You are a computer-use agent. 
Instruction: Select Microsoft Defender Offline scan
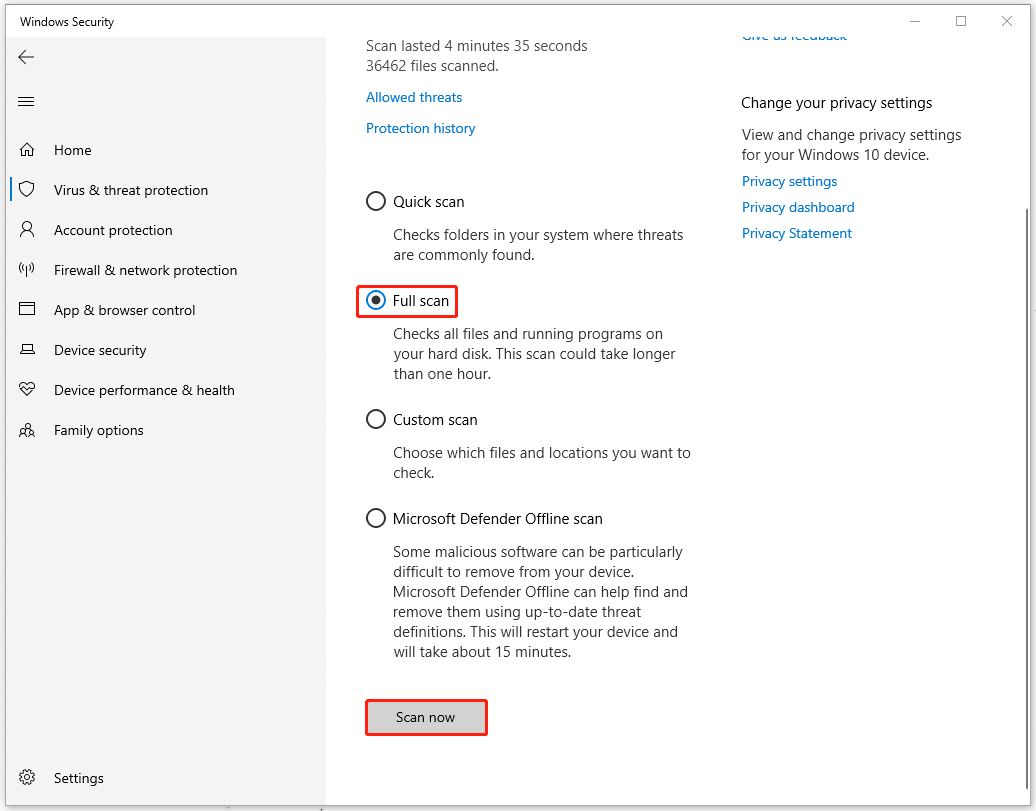coord(375,517)
